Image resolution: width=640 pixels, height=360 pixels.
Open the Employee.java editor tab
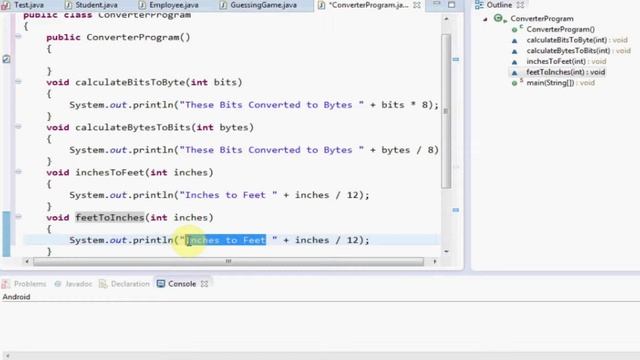(x=169, y=5)
